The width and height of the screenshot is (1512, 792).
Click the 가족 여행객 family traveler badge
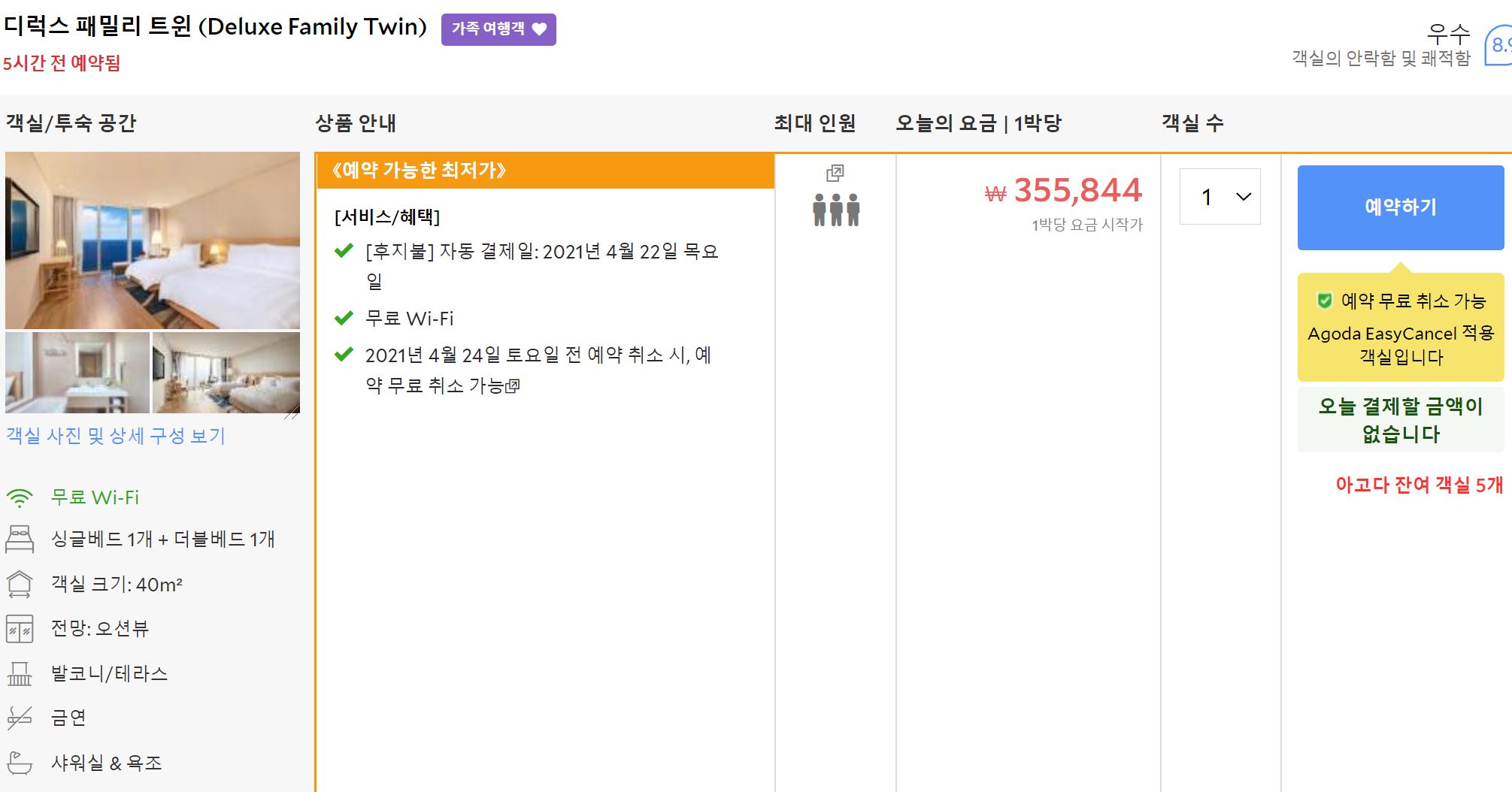click(498, 29)
